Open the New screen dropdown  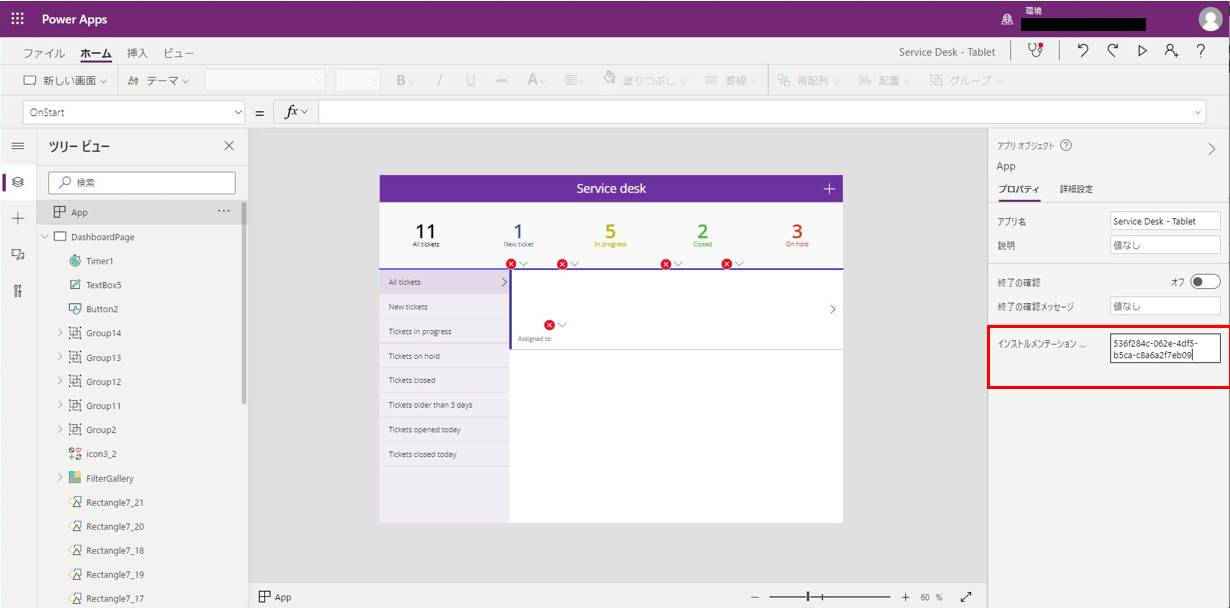point(67,80)
